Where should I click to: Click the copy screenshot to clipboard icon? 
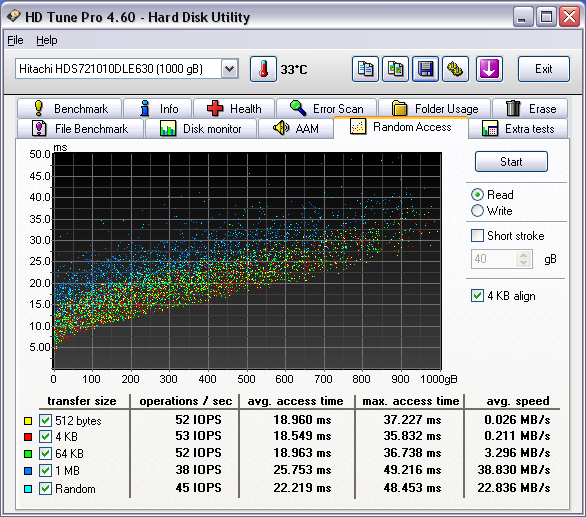click(395, 69)
